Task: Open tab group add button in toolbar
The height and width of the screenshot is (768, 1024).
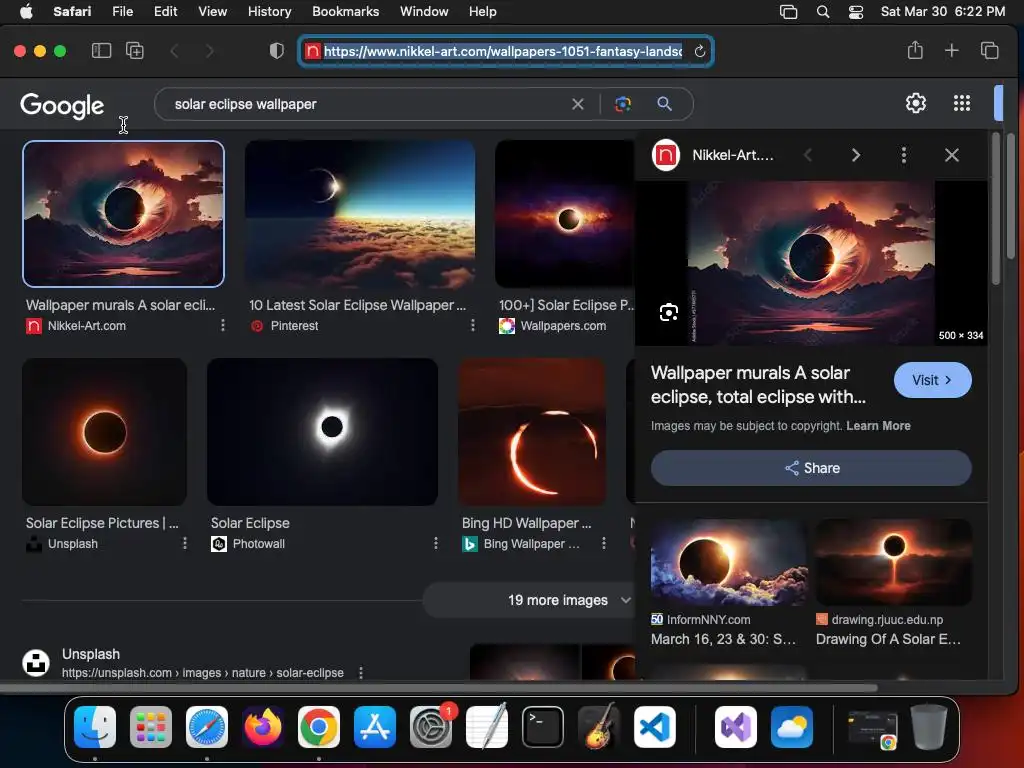Action: coord(135,51)
